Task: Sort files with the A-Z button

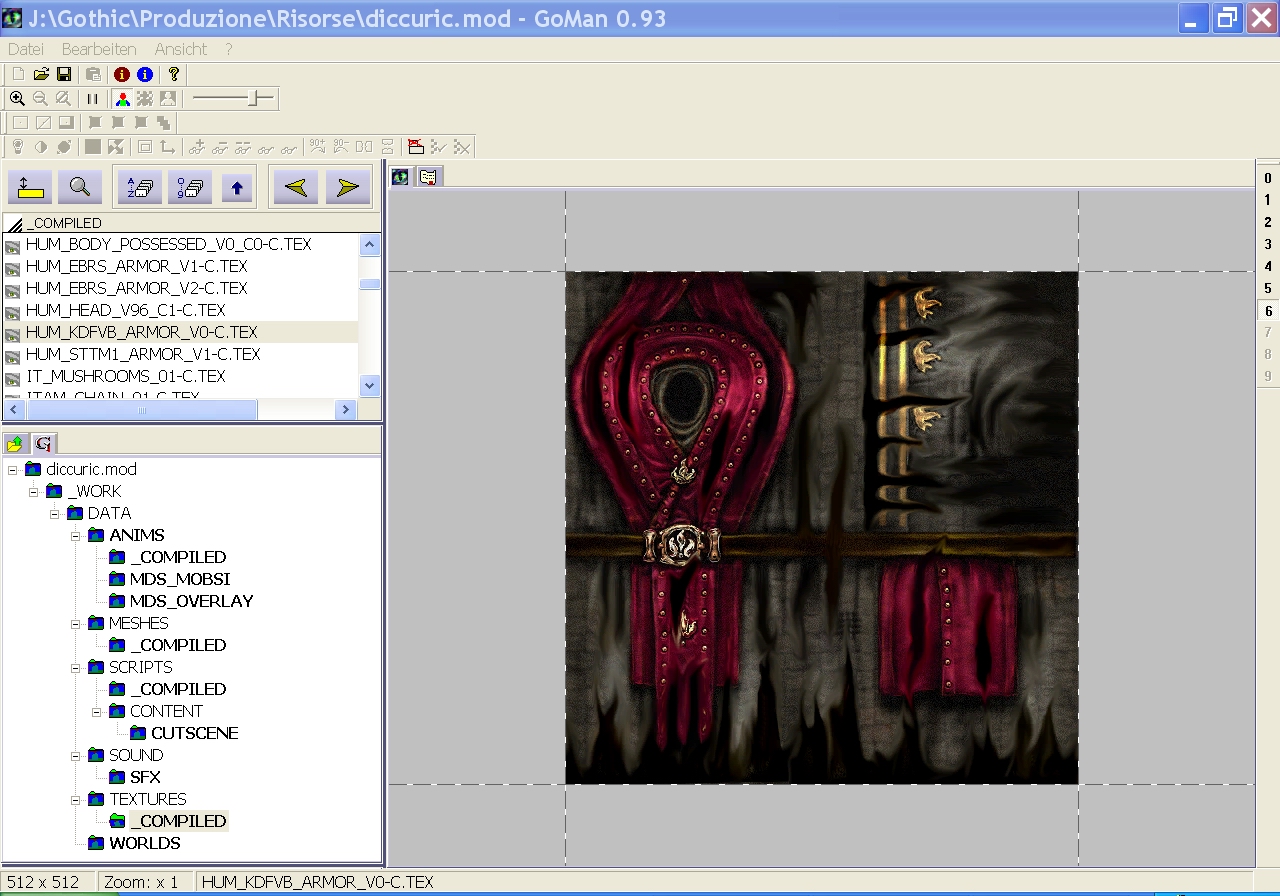Action: 140,187
